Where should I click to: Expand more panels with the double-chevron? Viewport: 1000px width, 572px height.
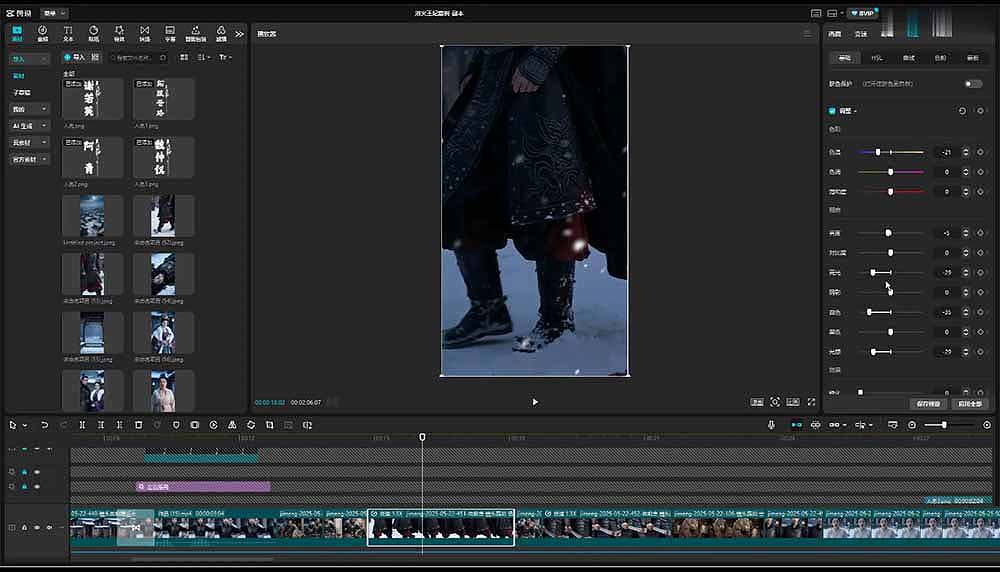tap(240, 34)
